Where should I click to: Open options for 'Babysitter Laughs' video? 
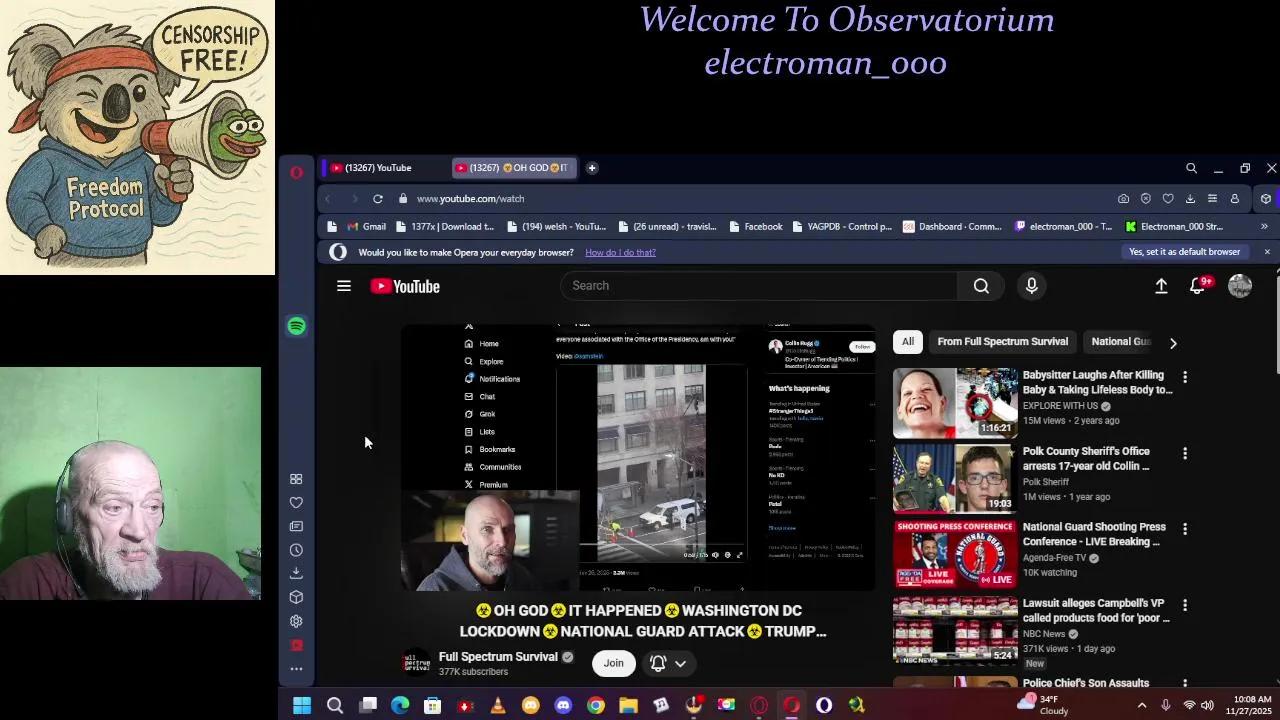point(1185,377)
